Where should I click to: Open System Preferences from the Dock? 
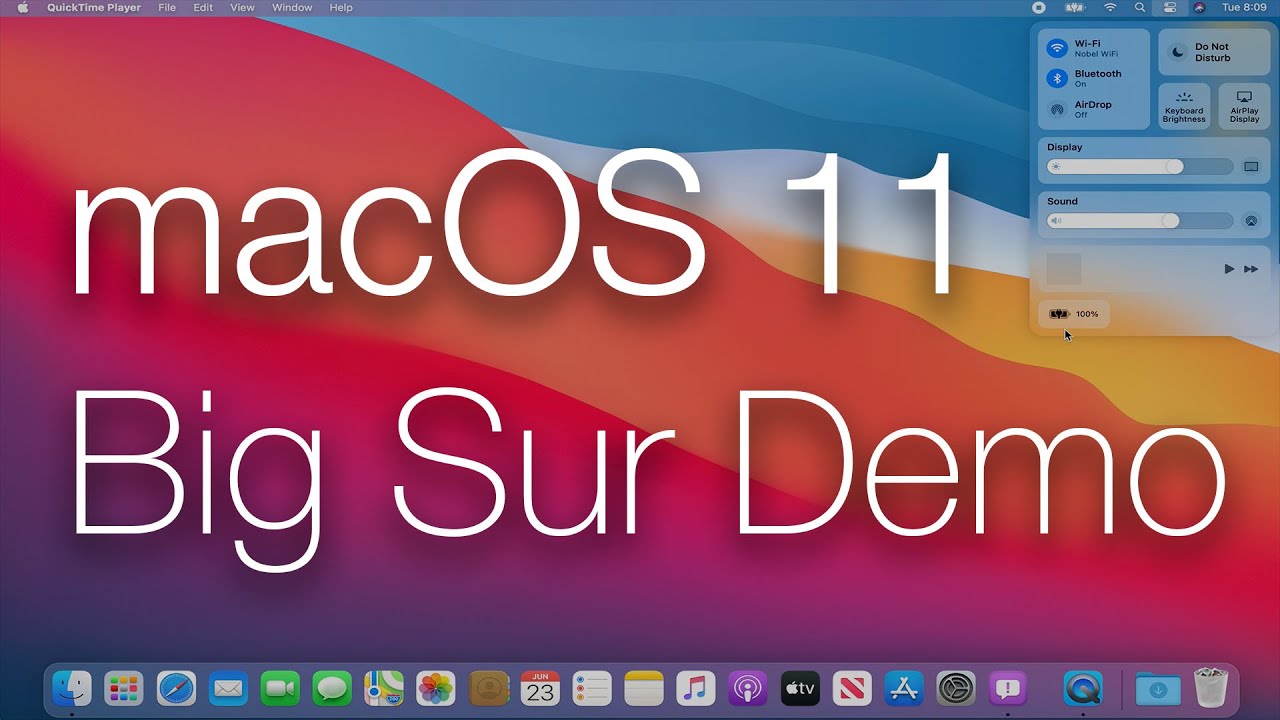[956, 688]
